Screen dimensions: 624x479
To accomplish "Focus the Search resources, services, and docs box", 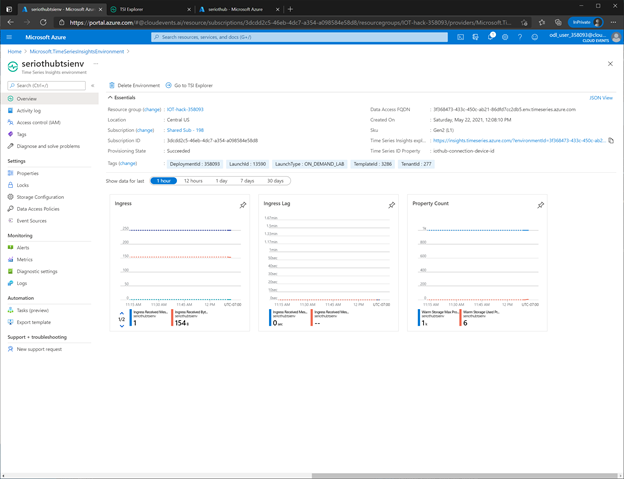I will click(x=299, y=37).
